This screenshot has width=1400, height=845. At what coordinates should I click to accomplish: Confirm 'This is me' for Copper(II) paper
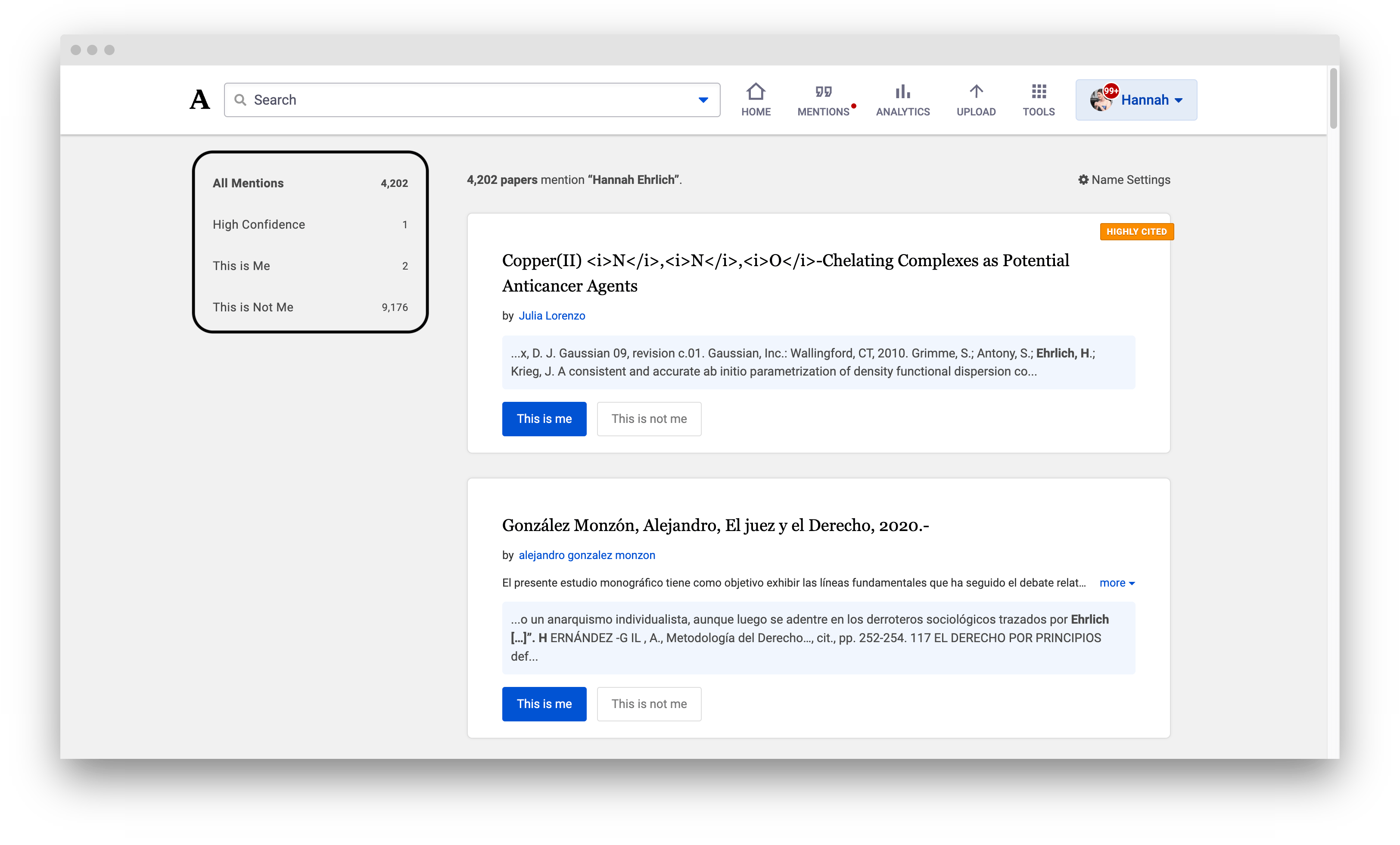544,419
